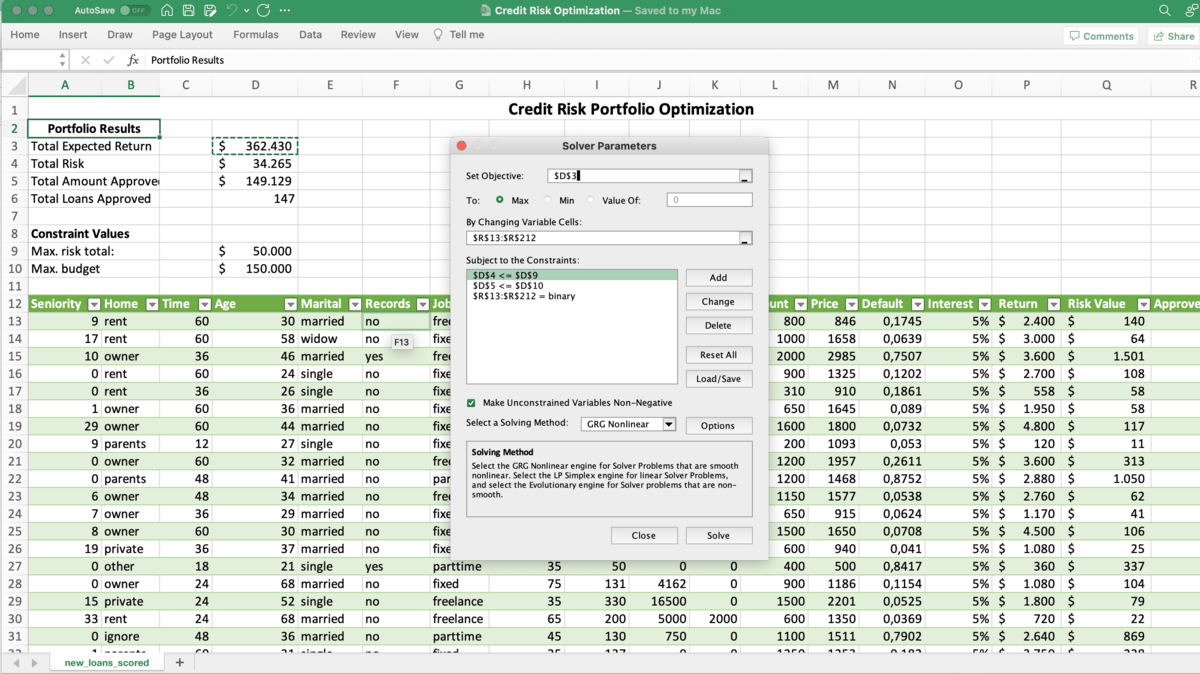Viewport: 1200px width, 674px height.
Task: Collapse the Set Objective range selector
Action: coord(745,177)
